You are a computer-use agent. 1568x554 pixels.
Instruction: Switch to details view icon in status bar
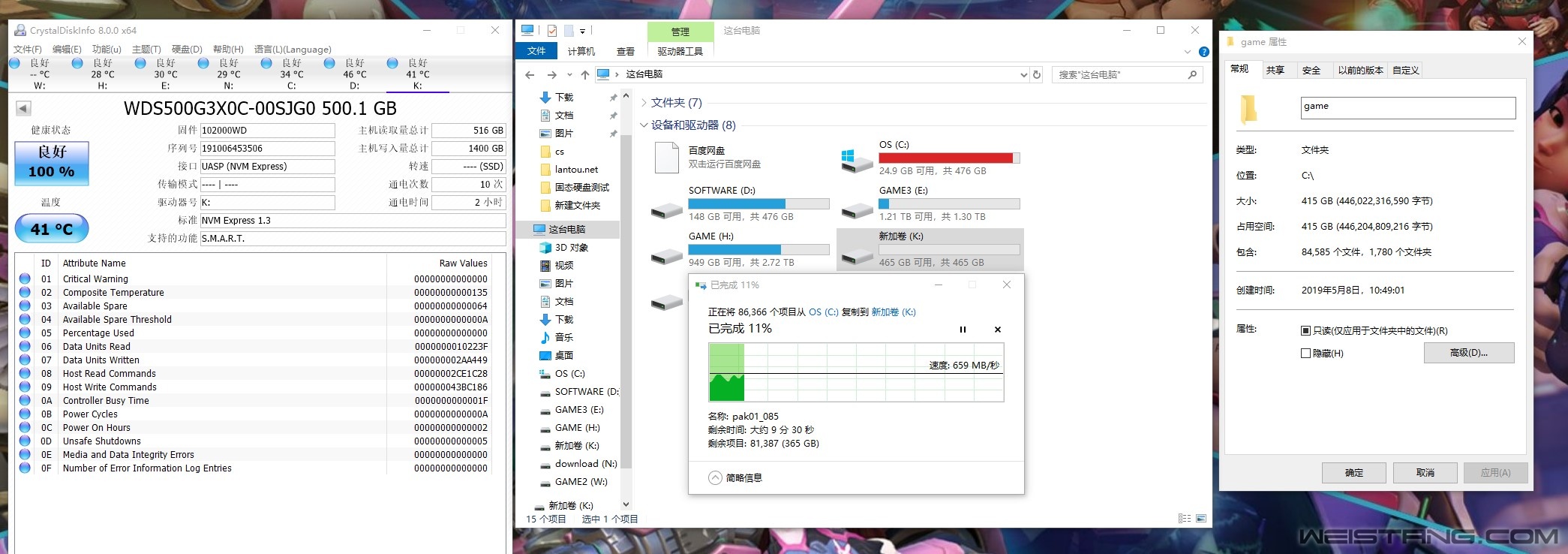[1185, 519]
